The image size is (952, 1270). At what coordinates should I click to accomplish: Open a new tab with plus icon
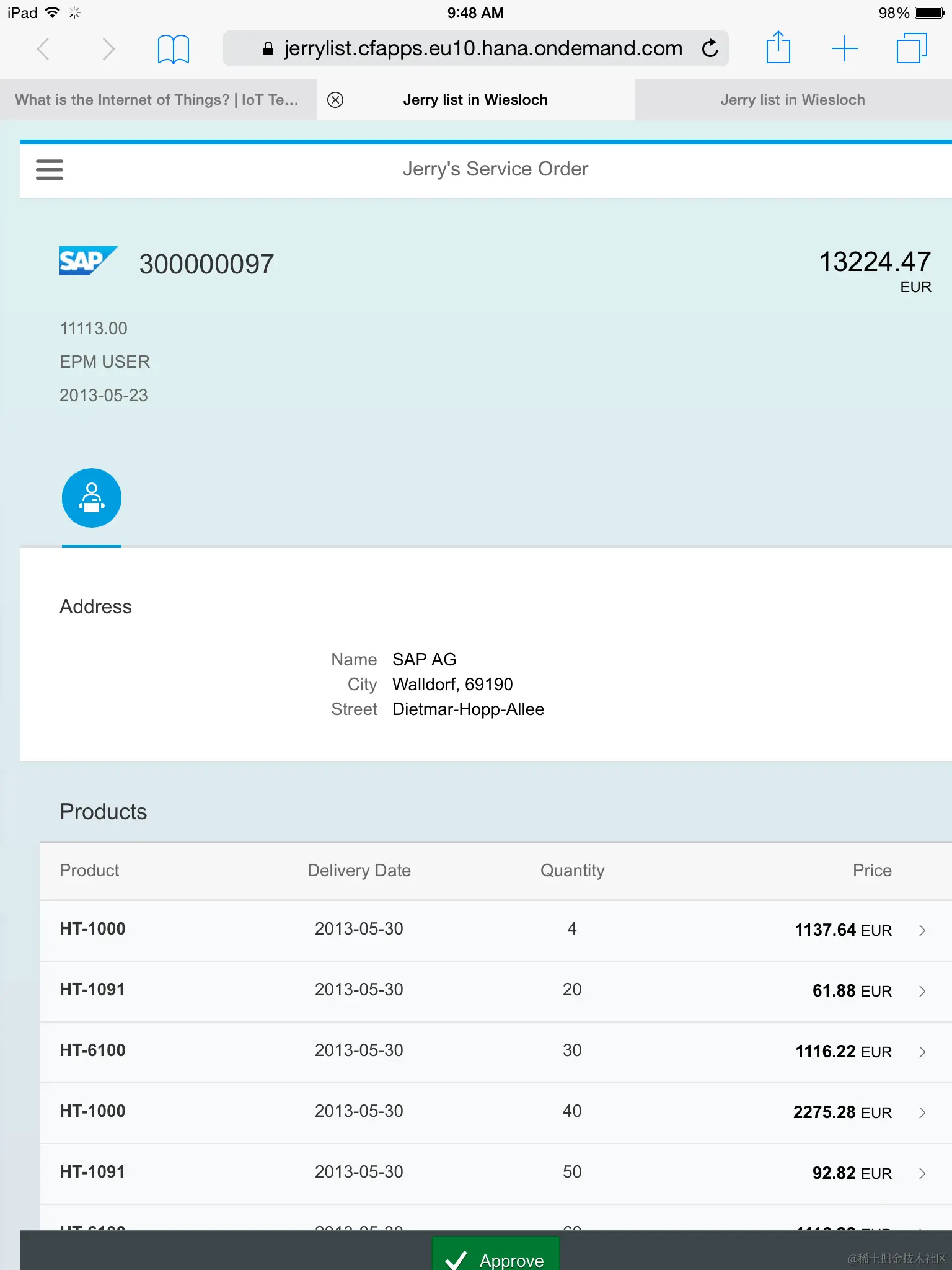tap(844, 48)
